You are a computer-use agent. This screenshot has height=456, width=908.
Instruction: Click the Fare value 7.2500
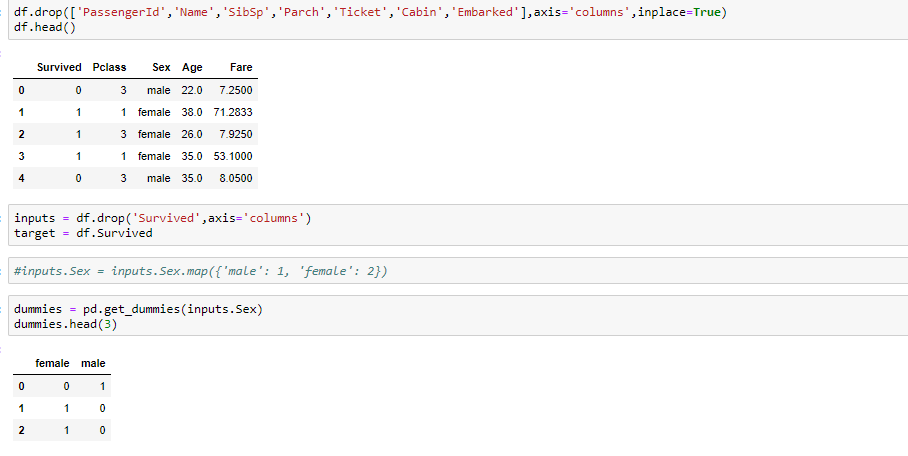(x=236, y=90)
